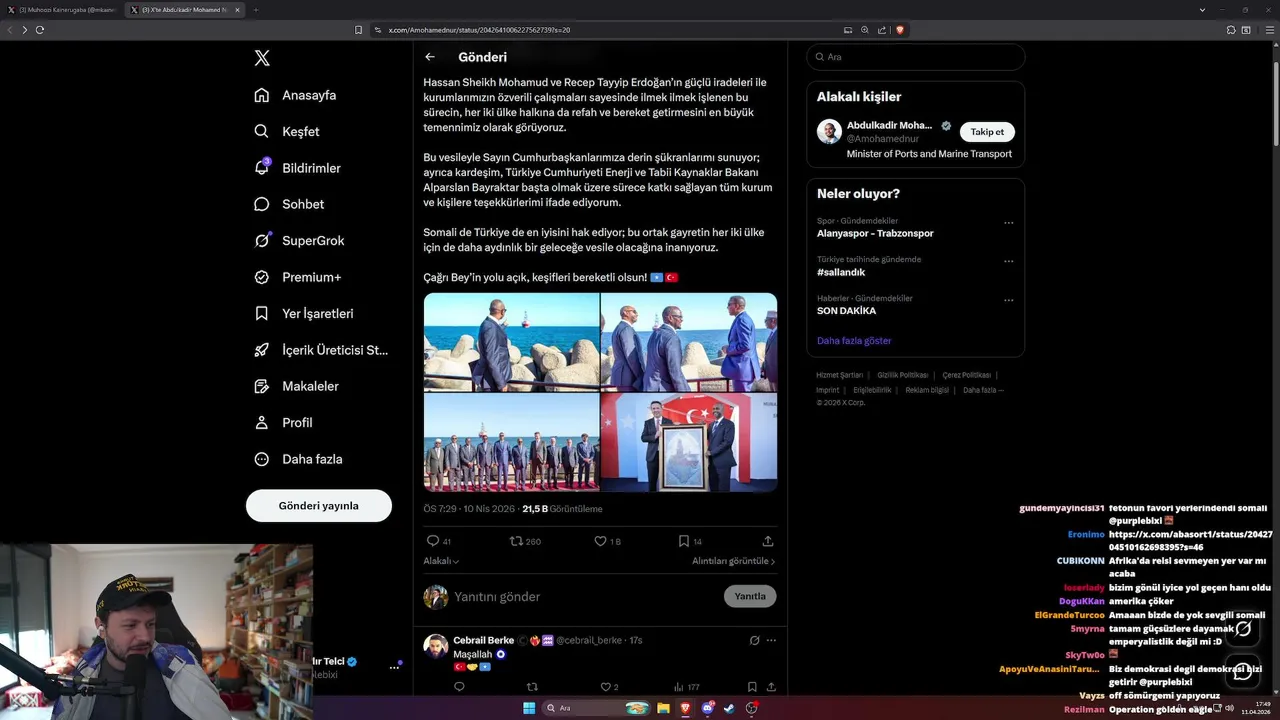Click the browser address bar URL
This screenshot has height=720, width=1280.
pos(479,30)
